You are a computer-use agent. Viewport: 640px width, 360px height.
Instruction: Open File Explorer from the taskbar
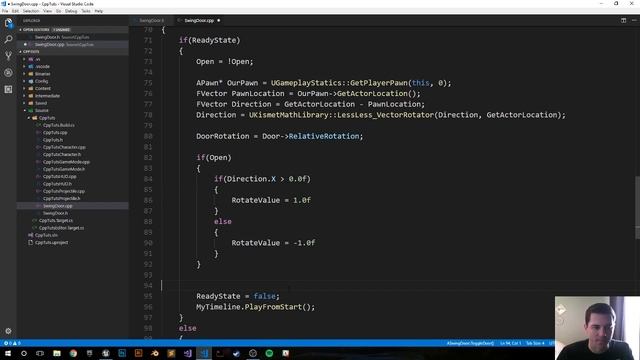(x=57, y=353)
